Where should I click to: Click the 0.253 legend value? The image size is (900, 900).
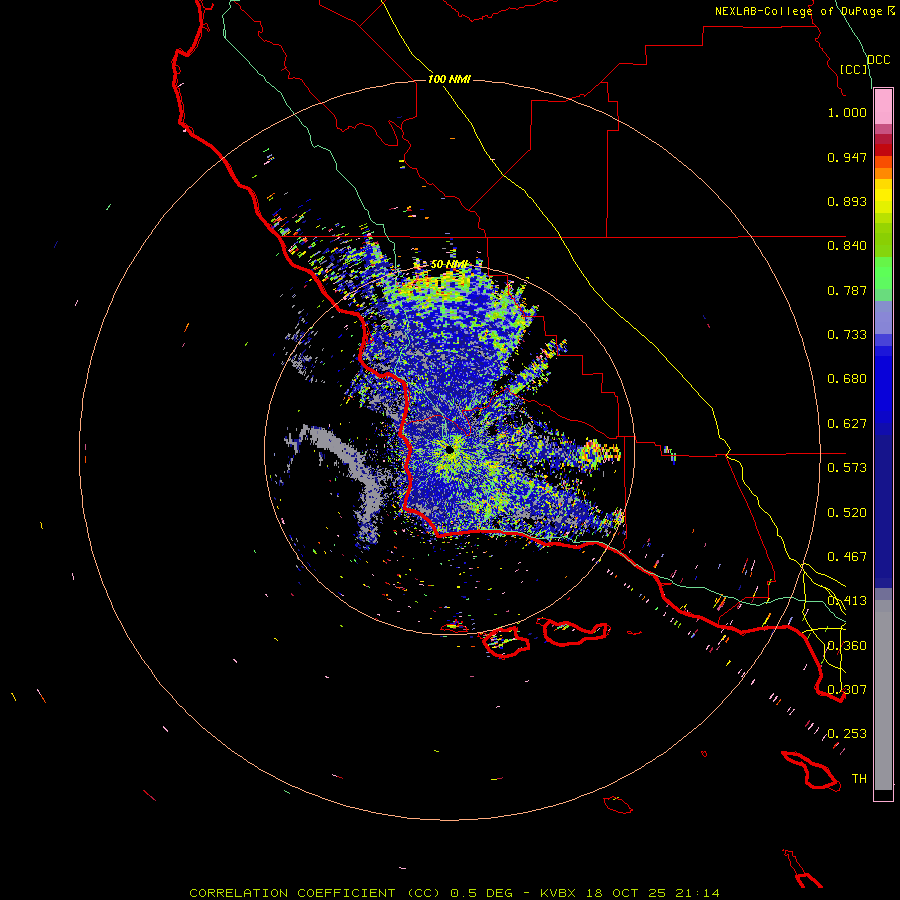tap(847, 734)
